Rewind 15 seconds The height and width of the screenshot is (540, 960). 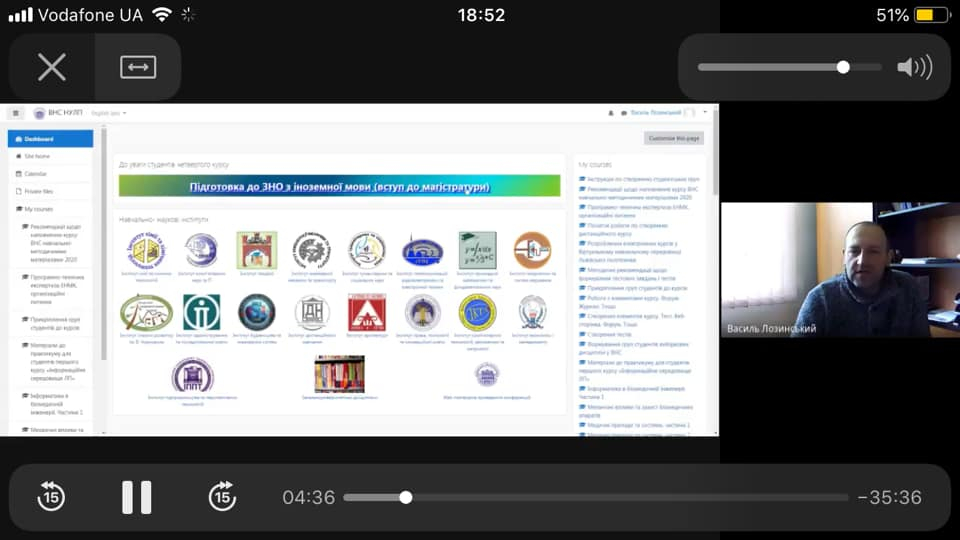tap(51, 497)
